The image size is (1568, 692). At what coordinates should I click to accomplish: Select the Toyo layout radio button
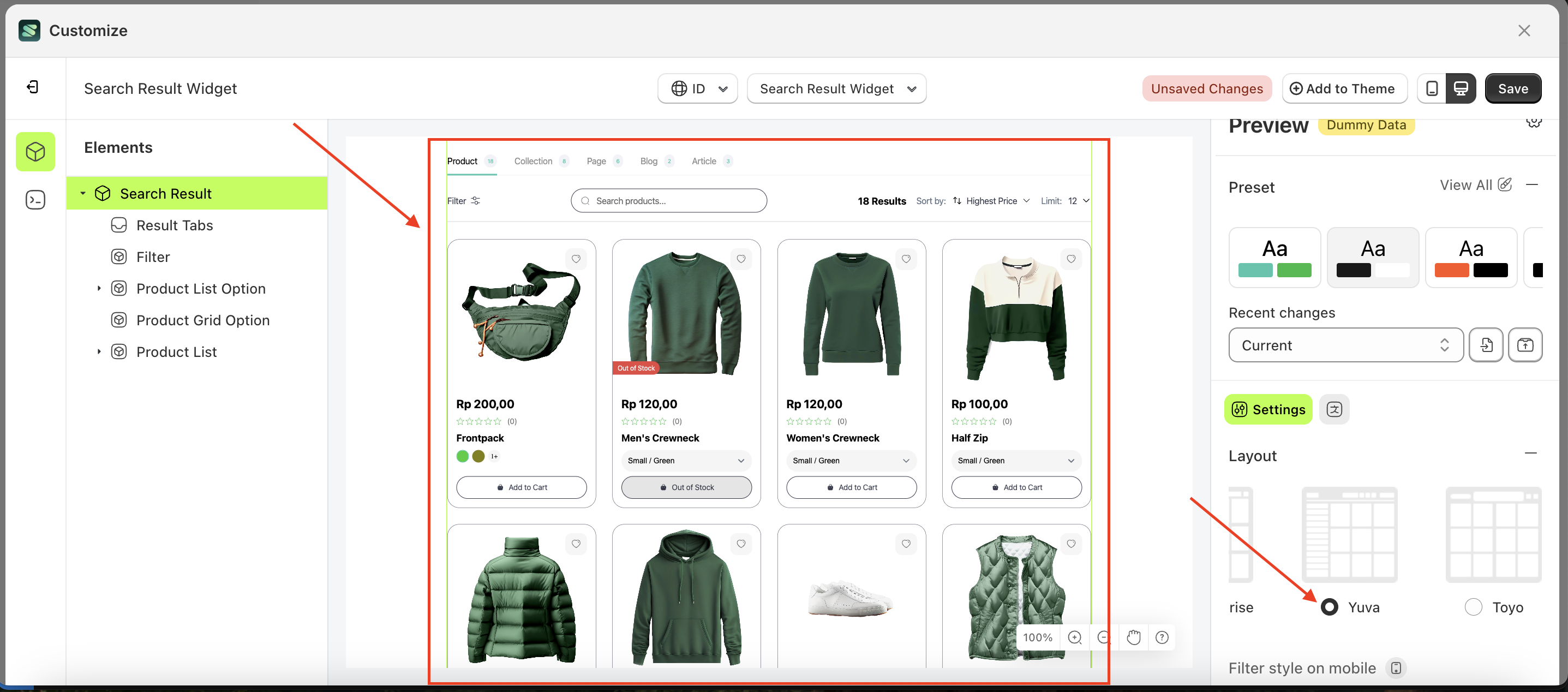[x=1473, y=607]
